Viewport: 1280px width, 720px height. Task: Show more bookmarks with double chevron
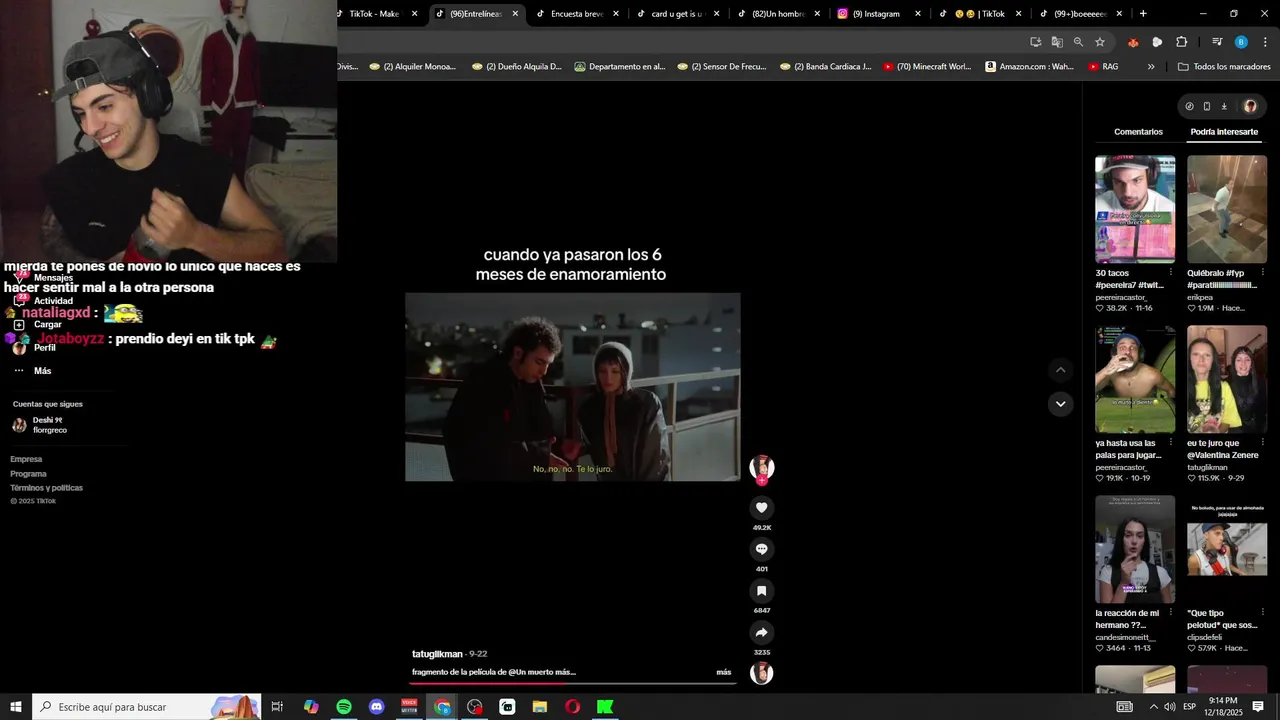[x=1151, y=67]
